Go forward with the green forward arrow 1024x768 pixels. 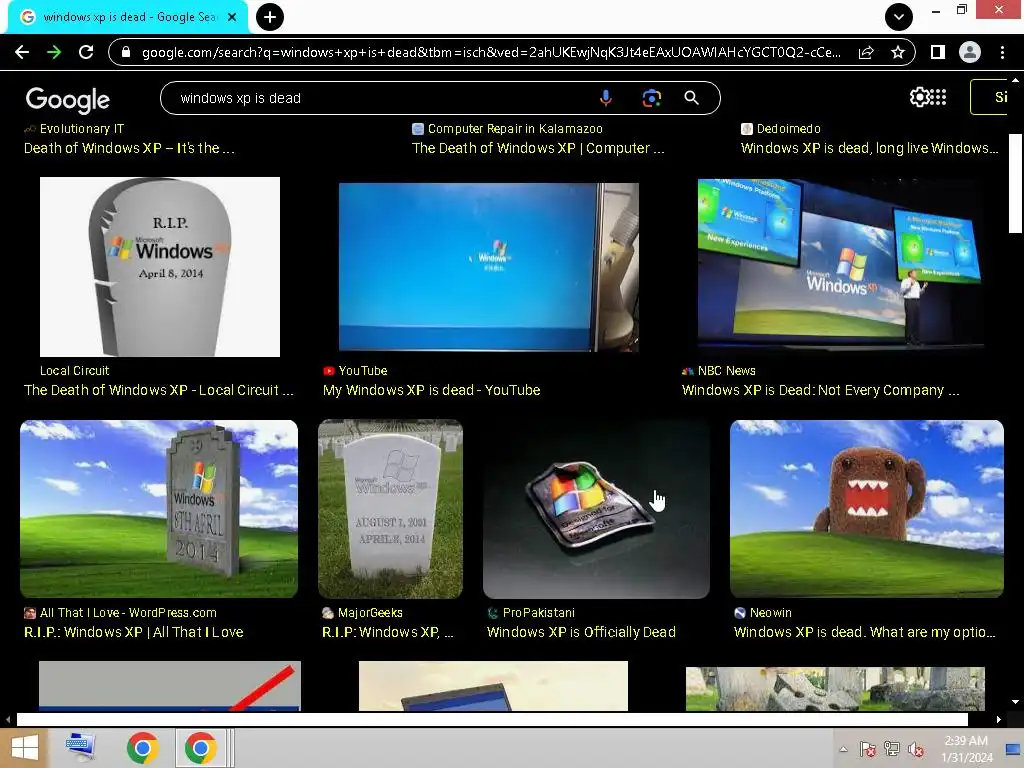pyautogui.click(x=54, y=52)
